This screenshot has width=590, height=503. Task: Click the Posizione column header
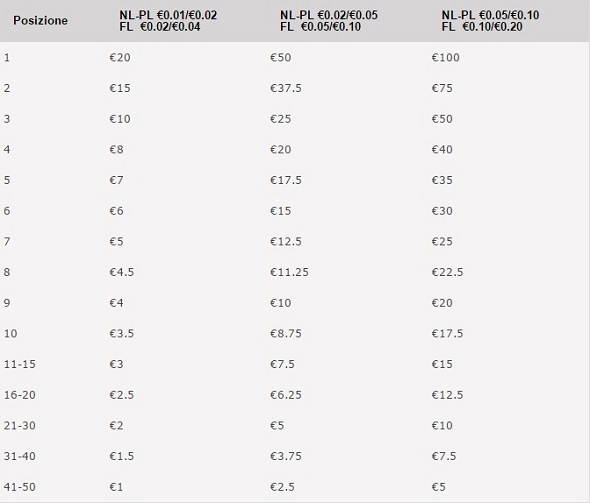40,20
